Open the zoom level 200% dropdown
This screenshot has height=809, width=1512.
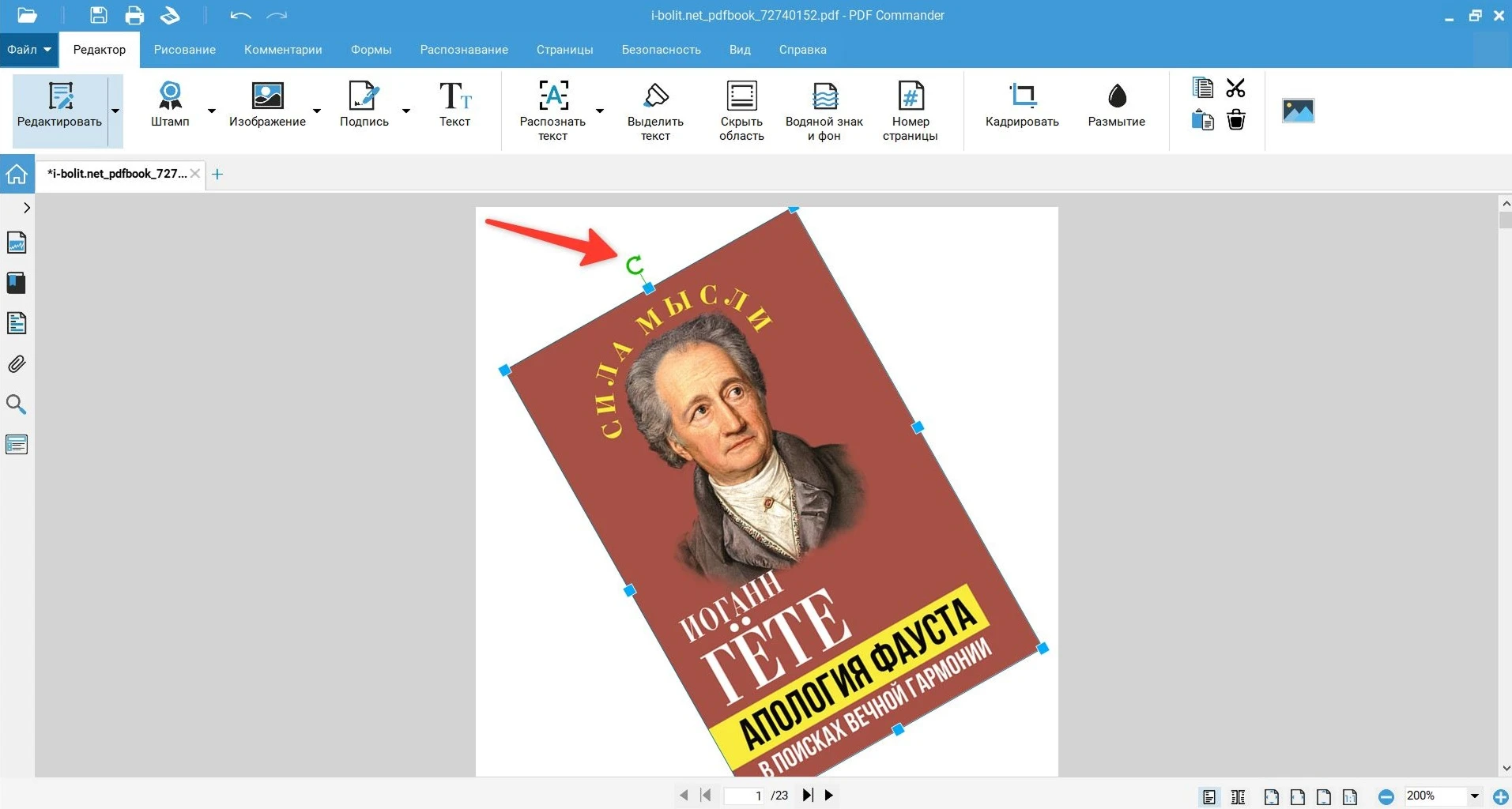click(x=1474, y=796)
